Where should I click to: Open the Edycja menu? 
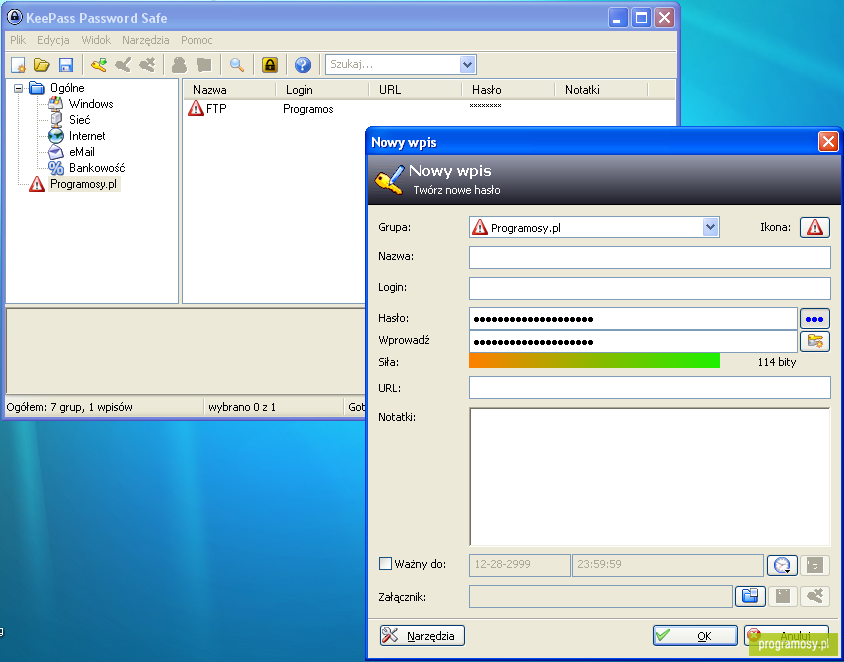click(53, 40)
